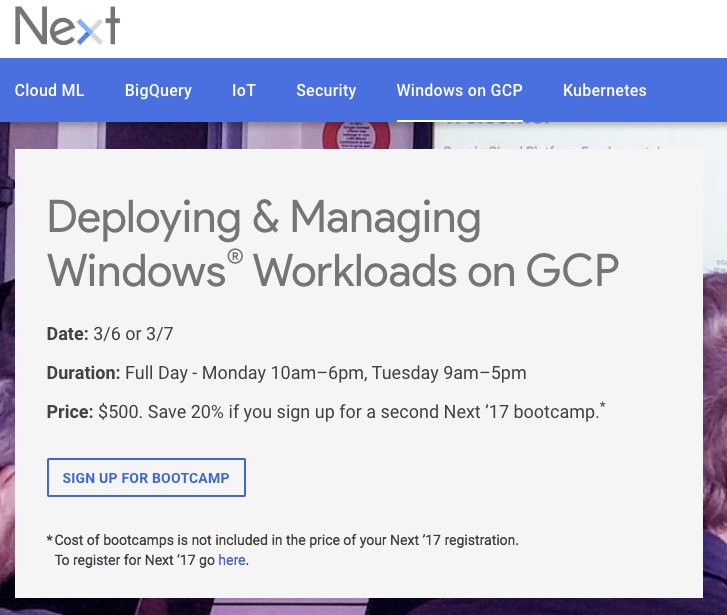Open the Cloud ML tab
Image resolution: width=727 pixels, height=615 pixels.
pos(49,90)
